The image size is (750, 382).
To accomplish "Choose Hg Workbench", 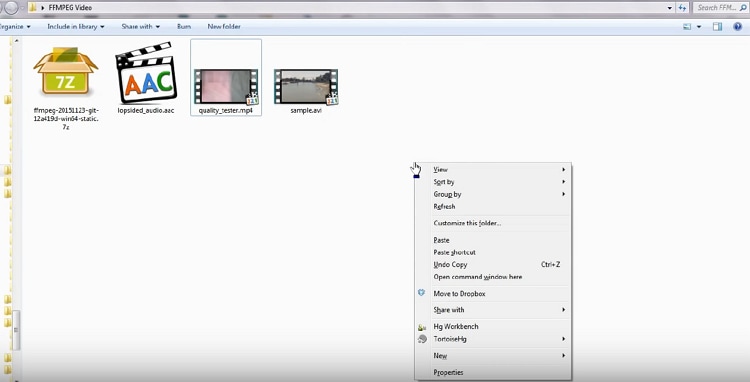I will (493, 326).
